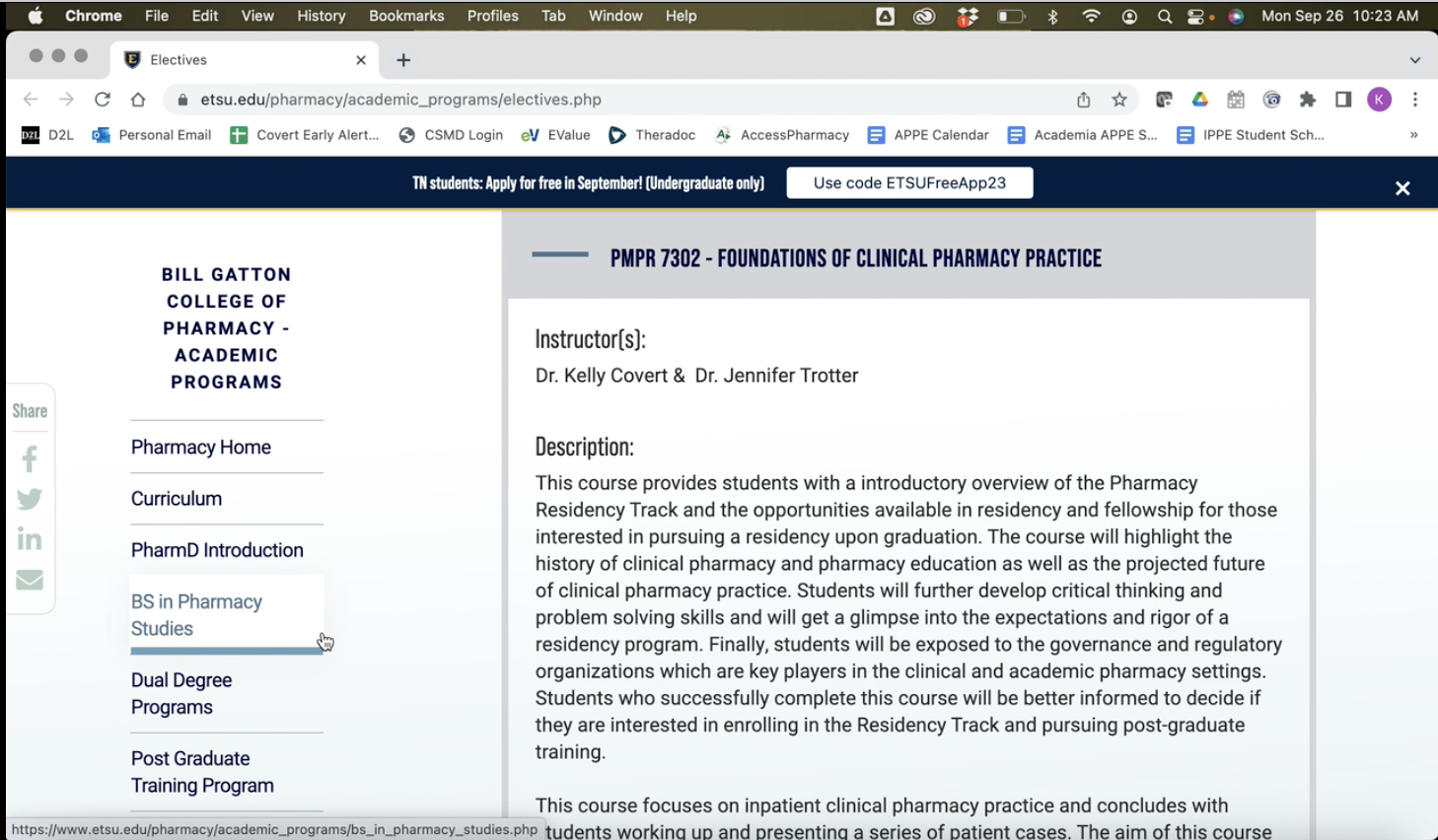Share page via LinkedIn icon

(x=30, y=539)
